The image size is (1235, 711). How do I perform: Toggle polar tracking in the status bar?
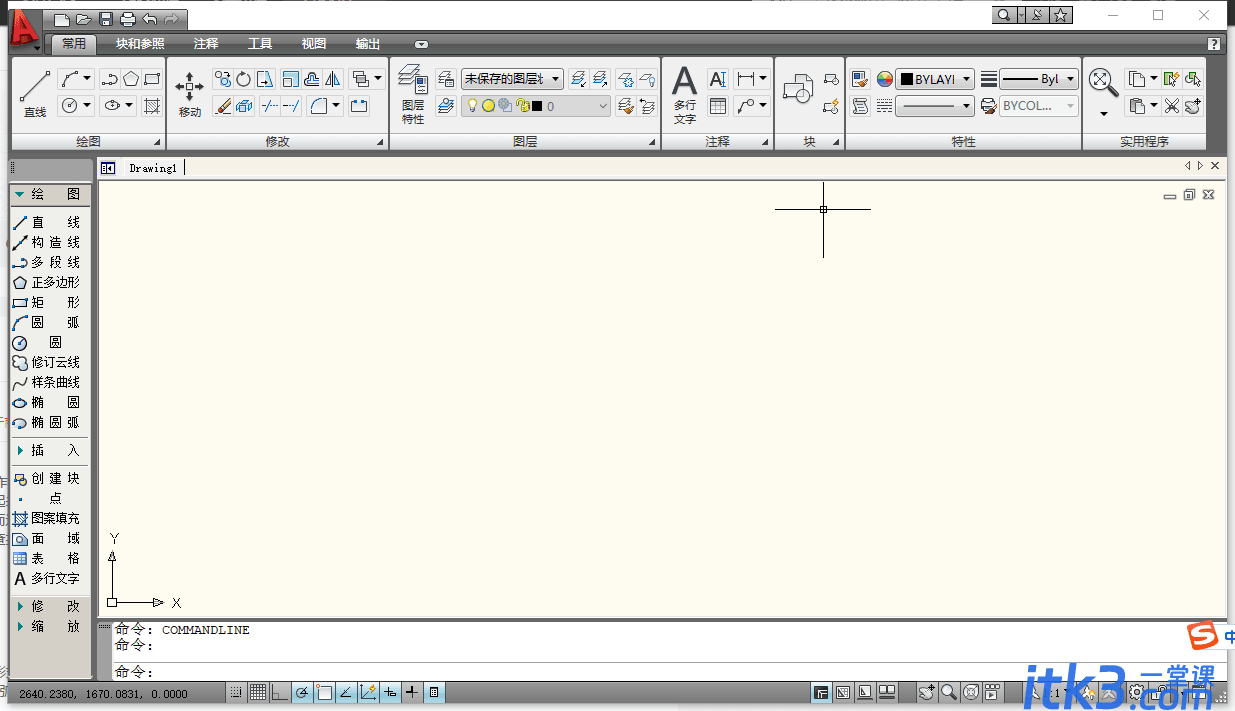point(301,692)
